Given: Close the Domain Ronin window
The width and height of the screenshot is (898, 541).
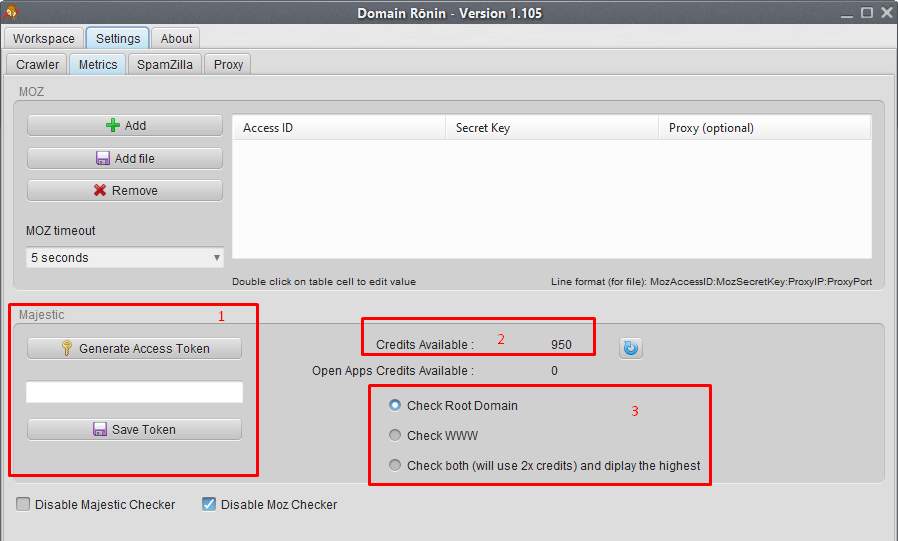Looking at the screenshot, I should click(x=887, y=13).
